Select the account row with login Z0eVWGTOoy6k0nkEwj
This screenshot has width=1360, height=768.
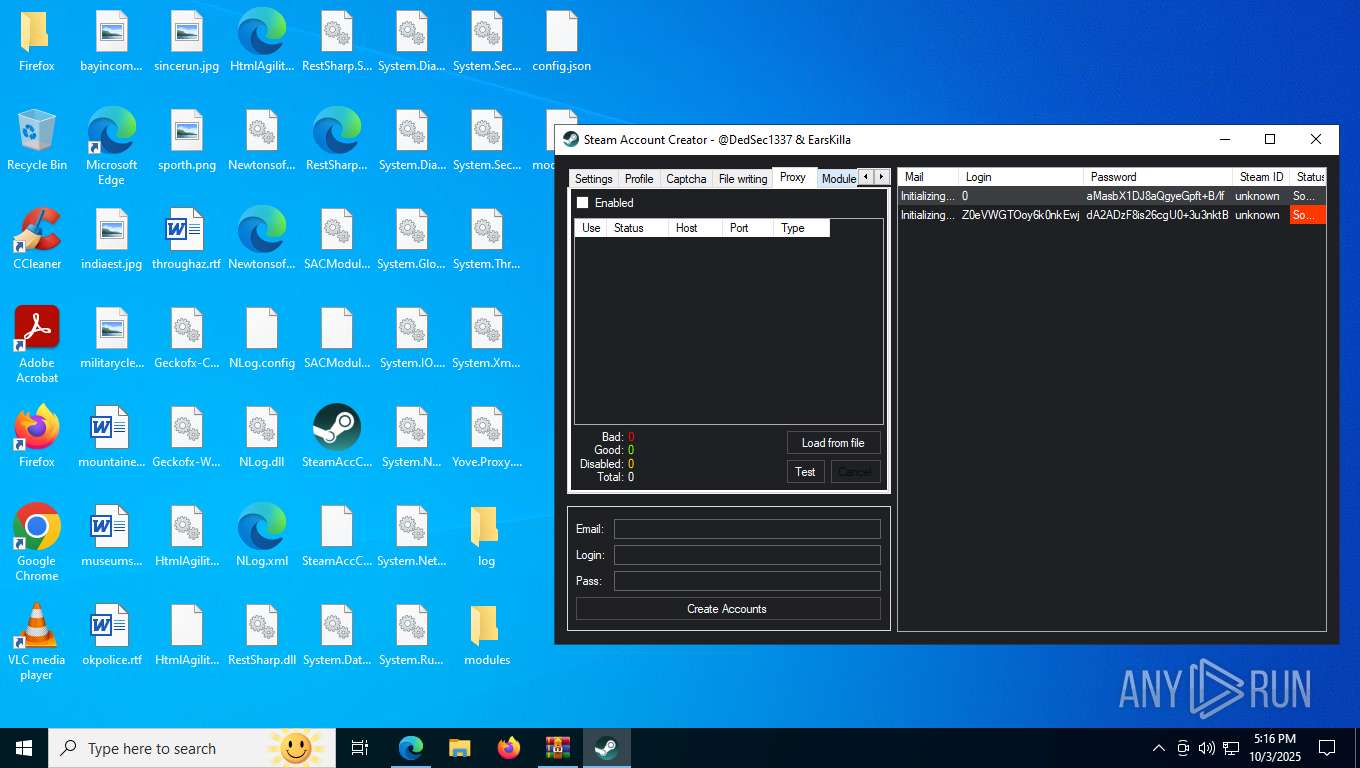[x=1112, y=215]
